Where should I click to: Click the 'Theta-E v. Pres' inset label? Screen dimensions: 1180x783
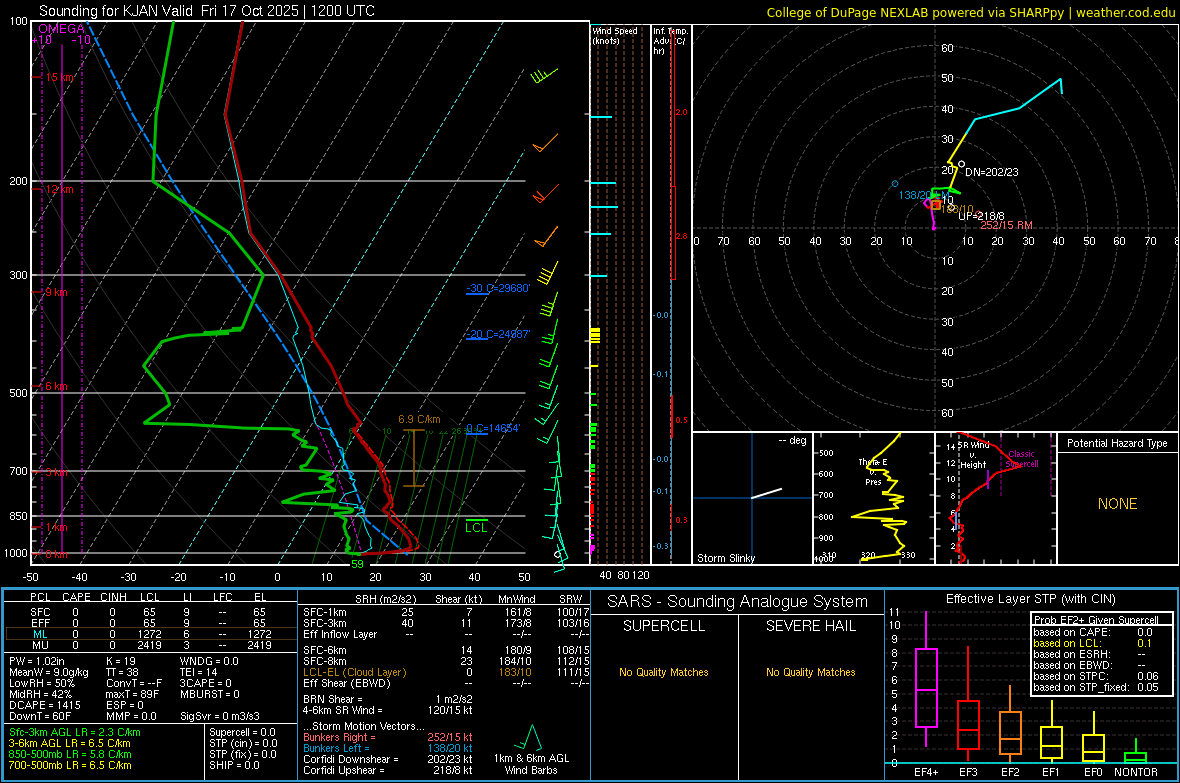[x=873, y=471]
